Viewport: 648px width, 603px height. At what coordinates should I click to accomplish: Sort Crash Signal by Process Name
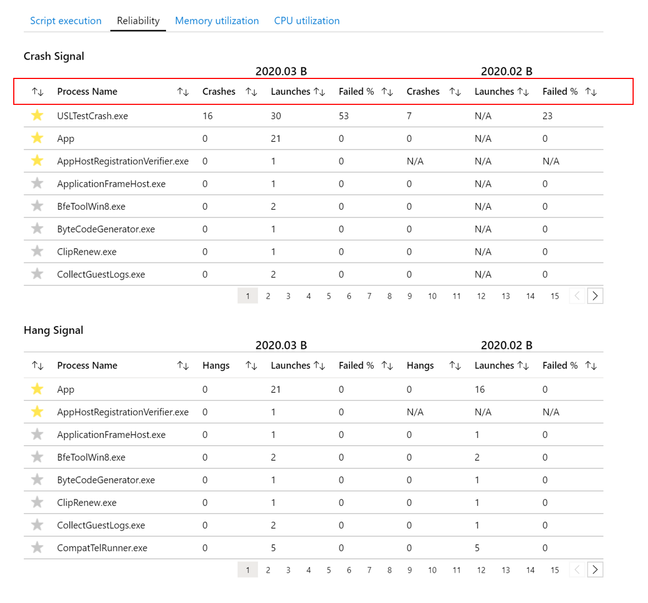[183, 92]
